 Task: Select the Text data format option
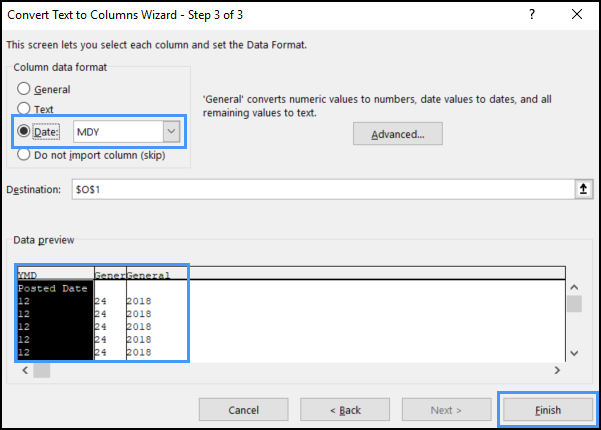coord(23,109)
